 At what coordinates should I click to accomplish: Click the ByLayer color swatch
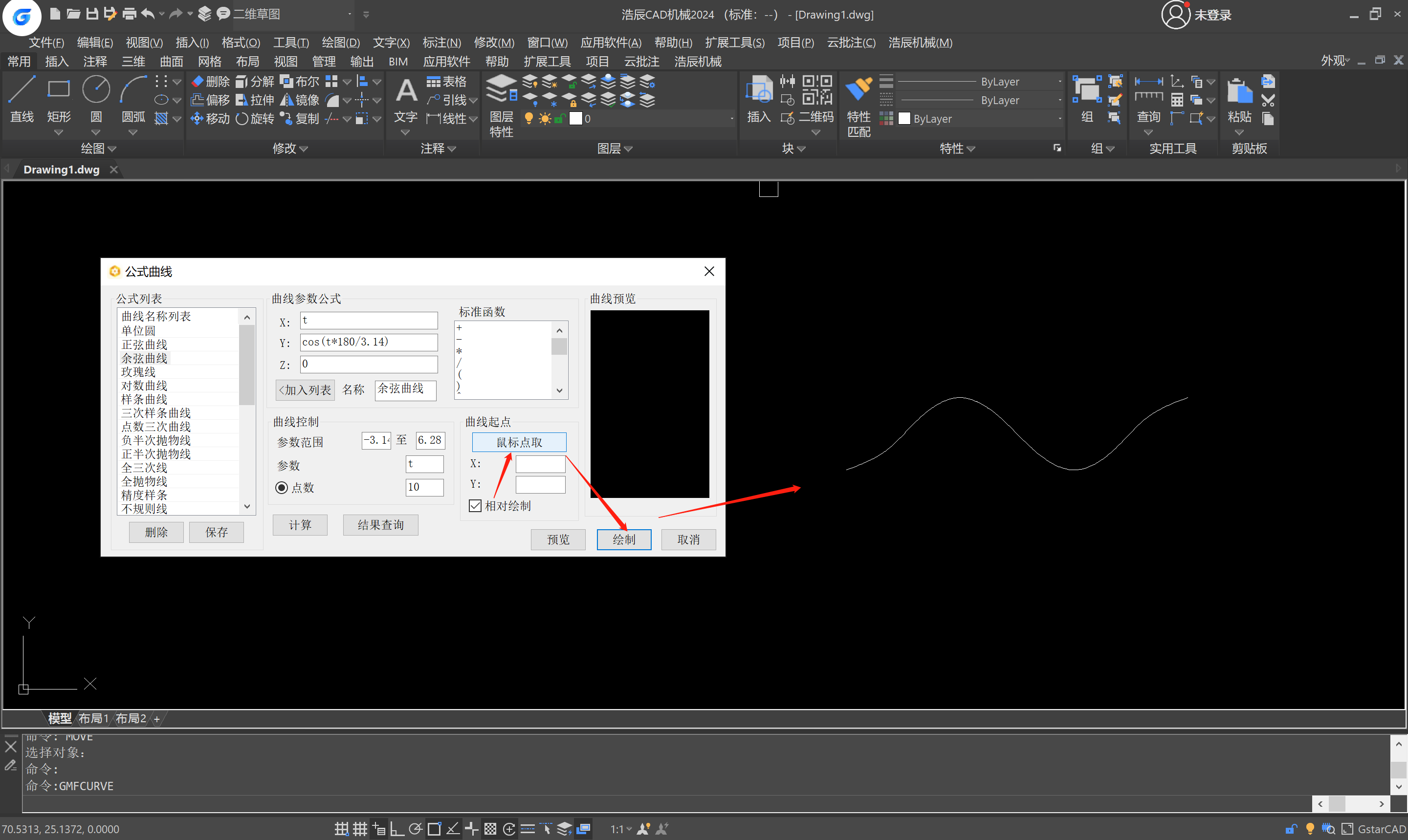(904, 118)
